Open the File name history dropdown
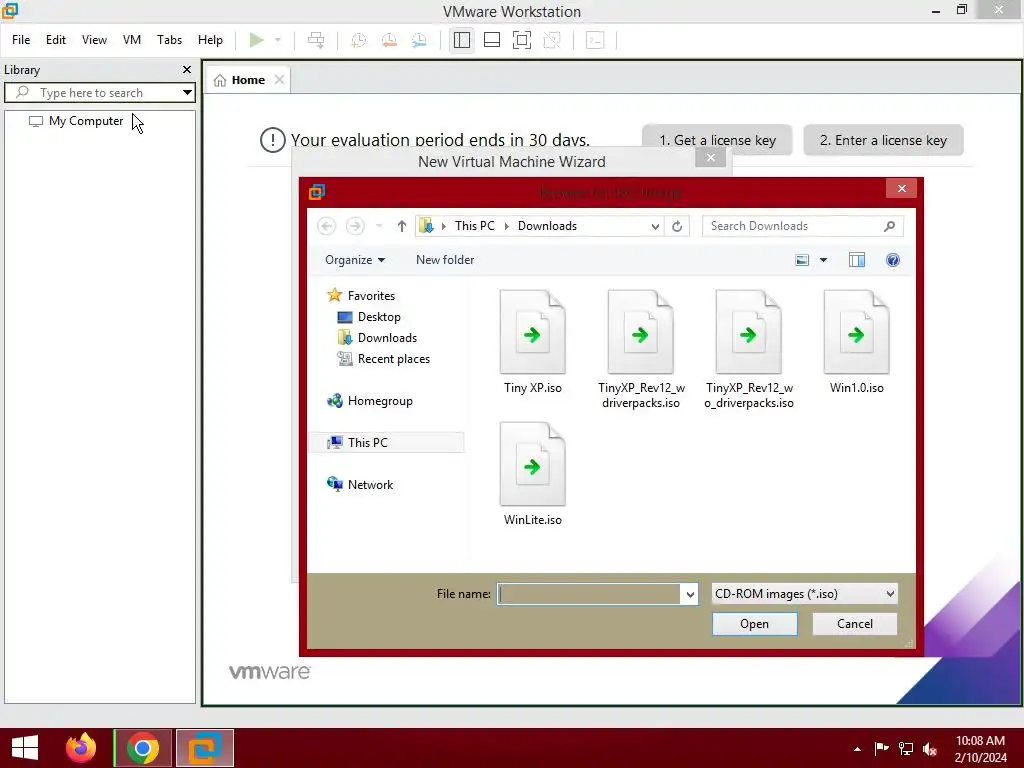Screen dimensions: 1024x768 coord(690,594)
